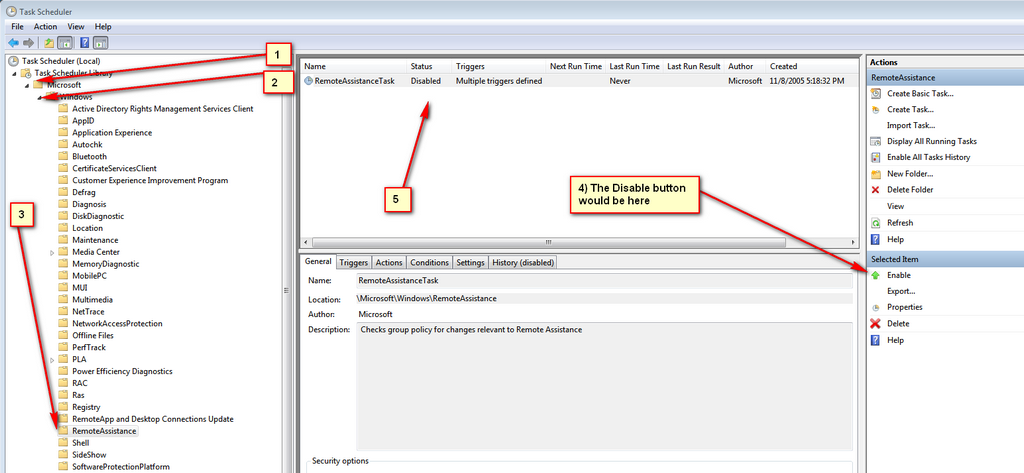Click the Defrag folder icon

pyautogui.click(x=63, y=192)
